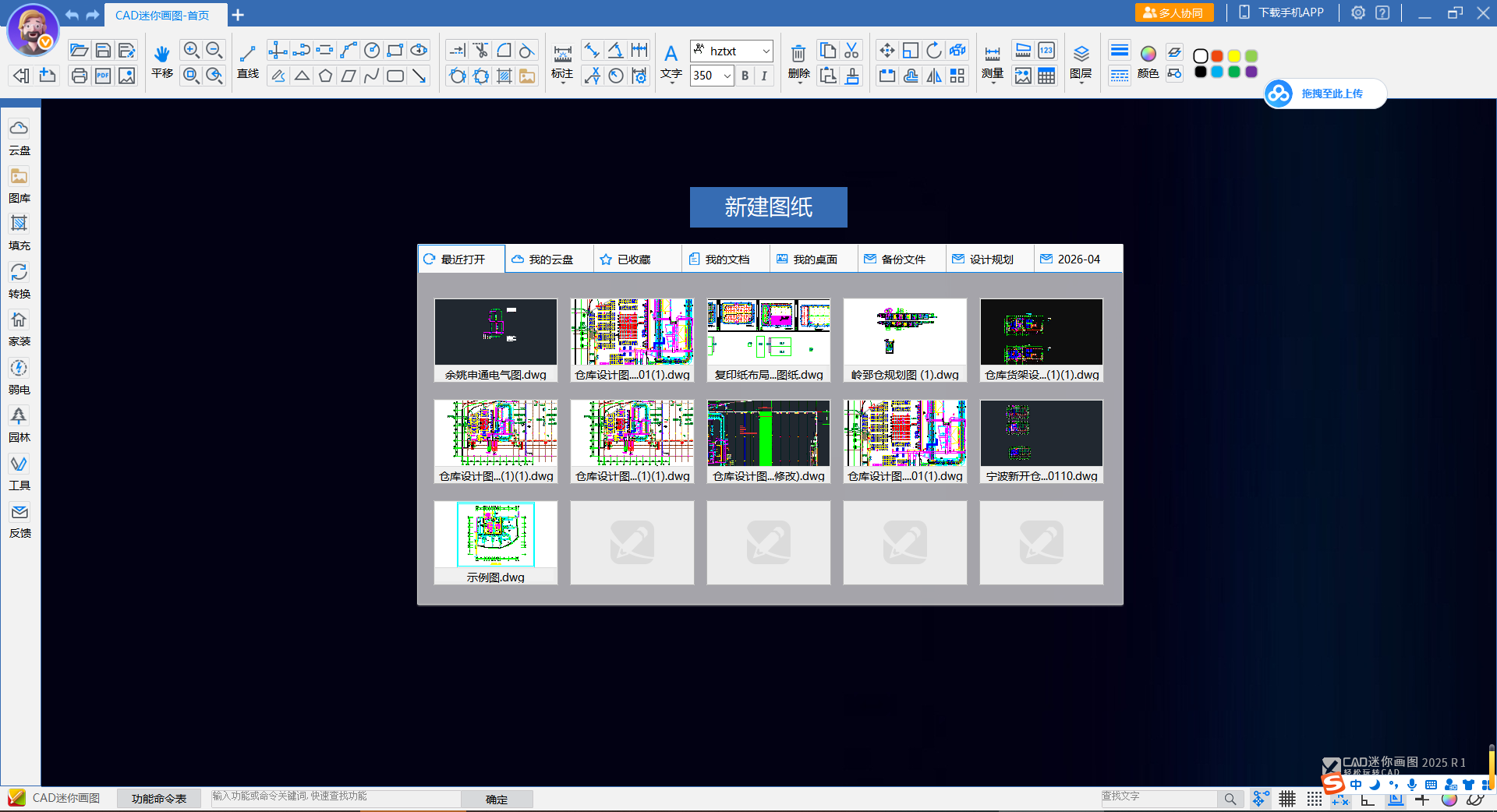This screenshot has height=812, width=1497.
Task: Open file with the folder icon
Action: [x=79, y=51]
